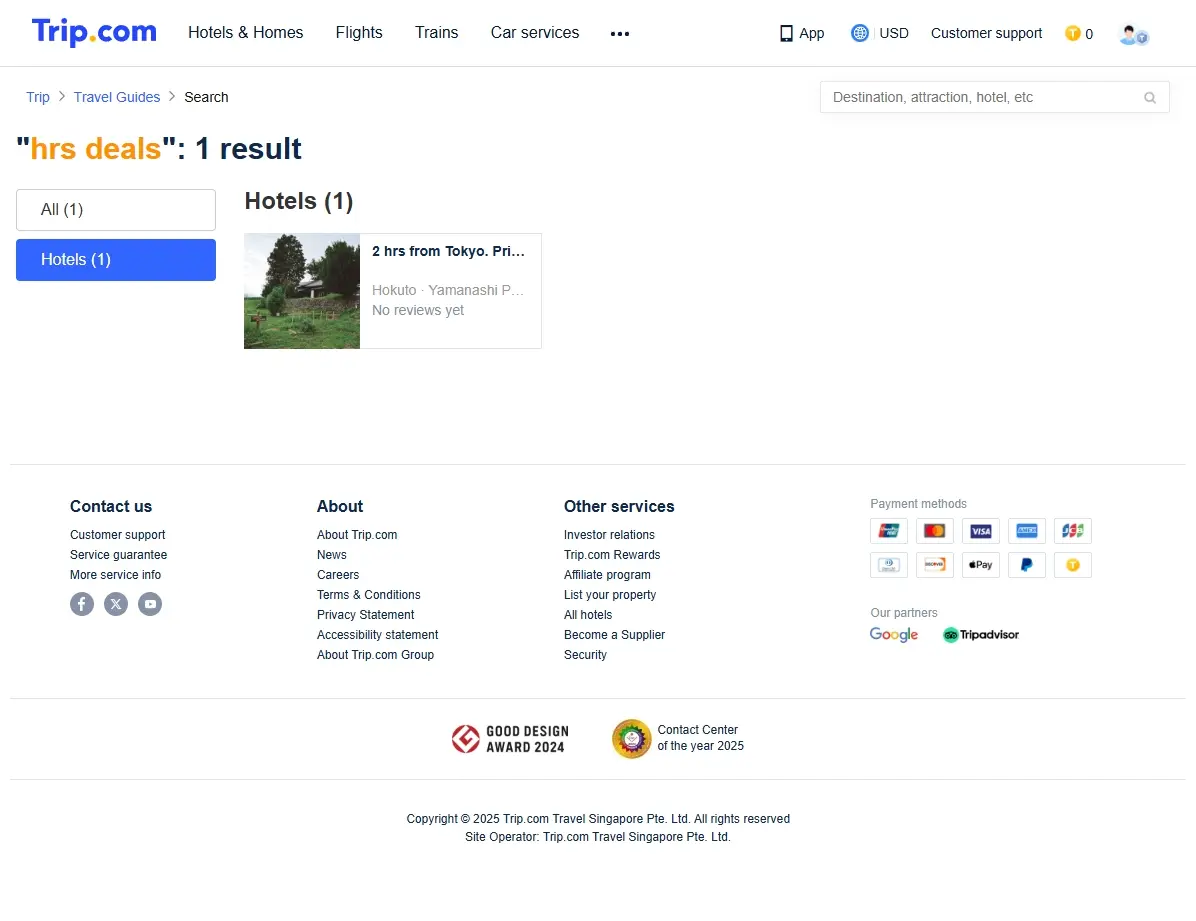The image size is (1196, 921).
Task: Open the Affiliate program link
Action: point(607,575)
